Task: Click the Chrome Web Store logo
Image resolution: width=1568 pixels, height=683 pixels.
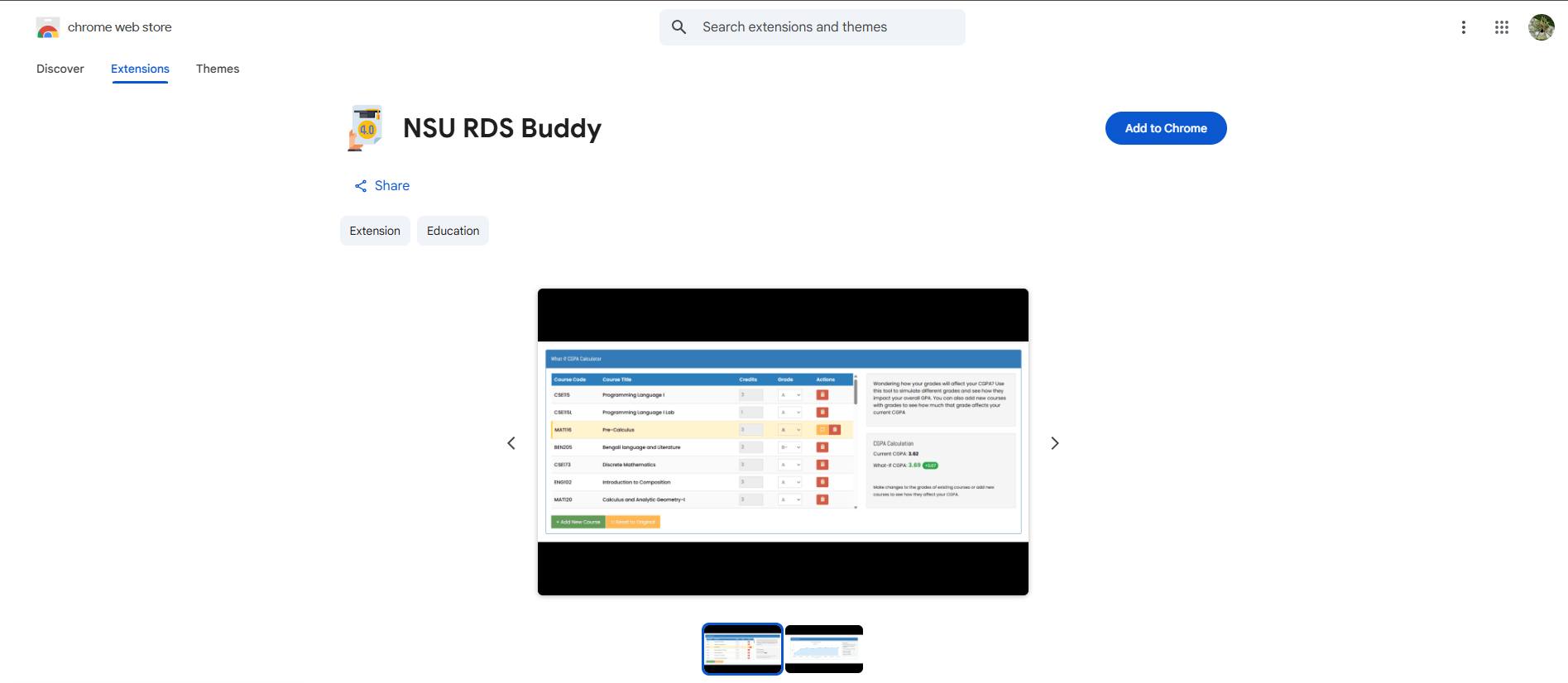Action: (48, 28)
